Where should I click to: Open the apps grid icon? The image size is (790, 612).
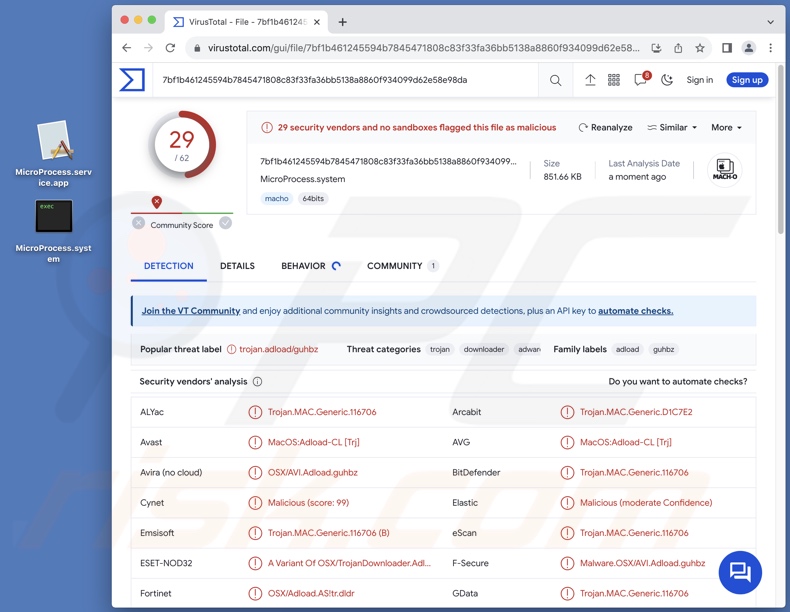[614, 80]
